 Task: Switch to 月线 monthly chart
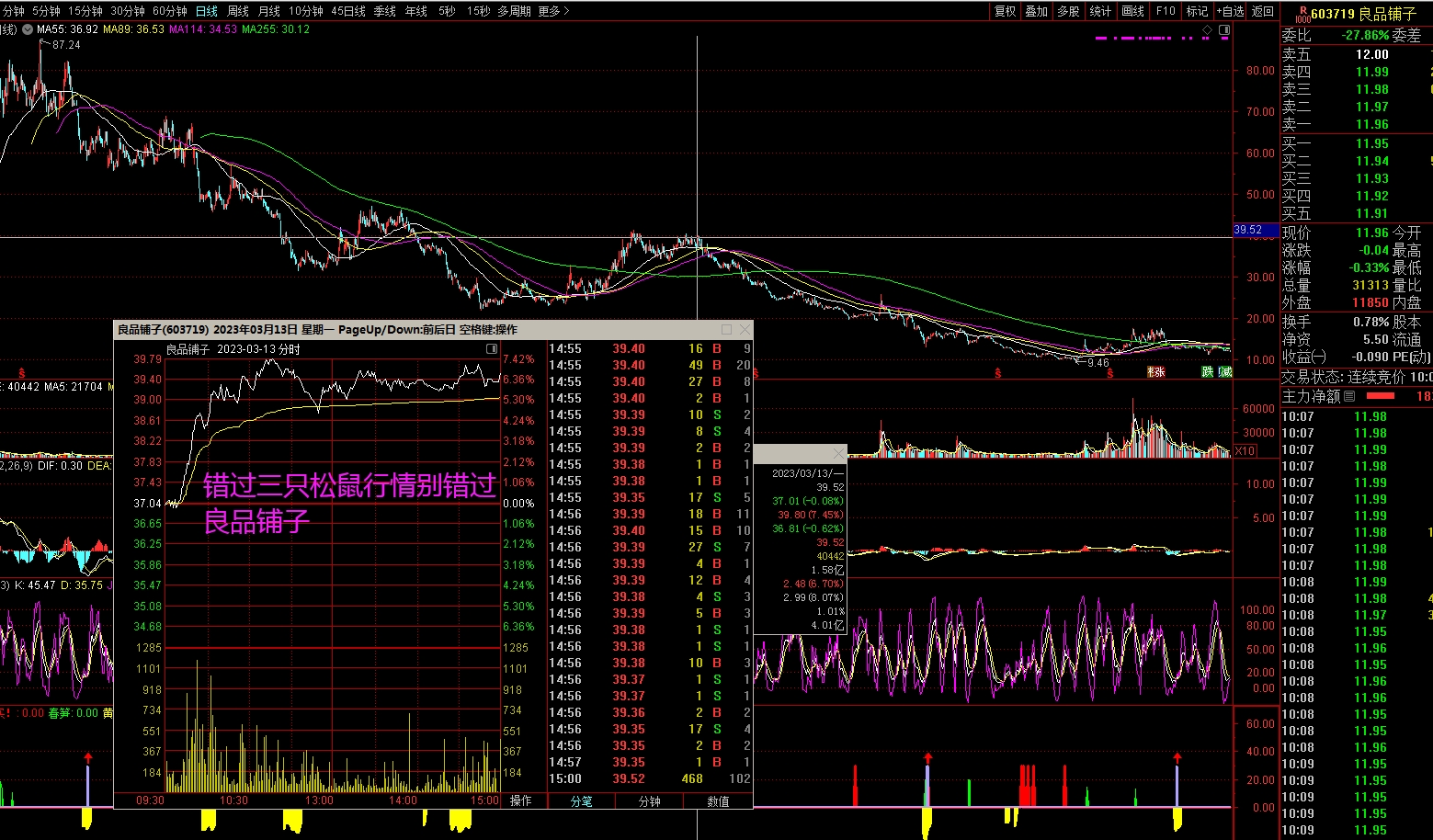tap(269, 11)
